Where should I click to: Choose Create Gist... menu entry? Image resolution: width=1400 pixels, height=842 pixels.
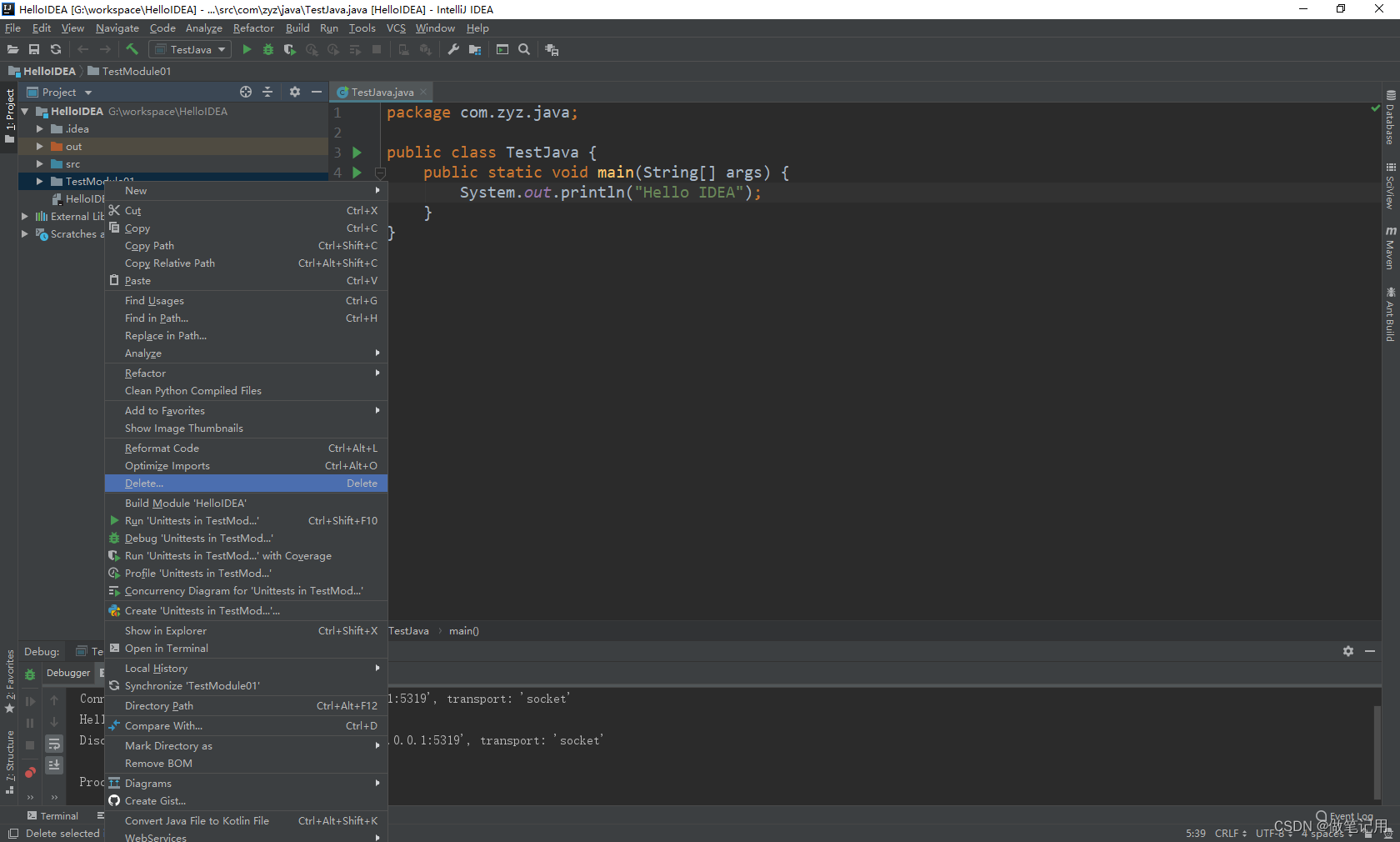point(246,801)
